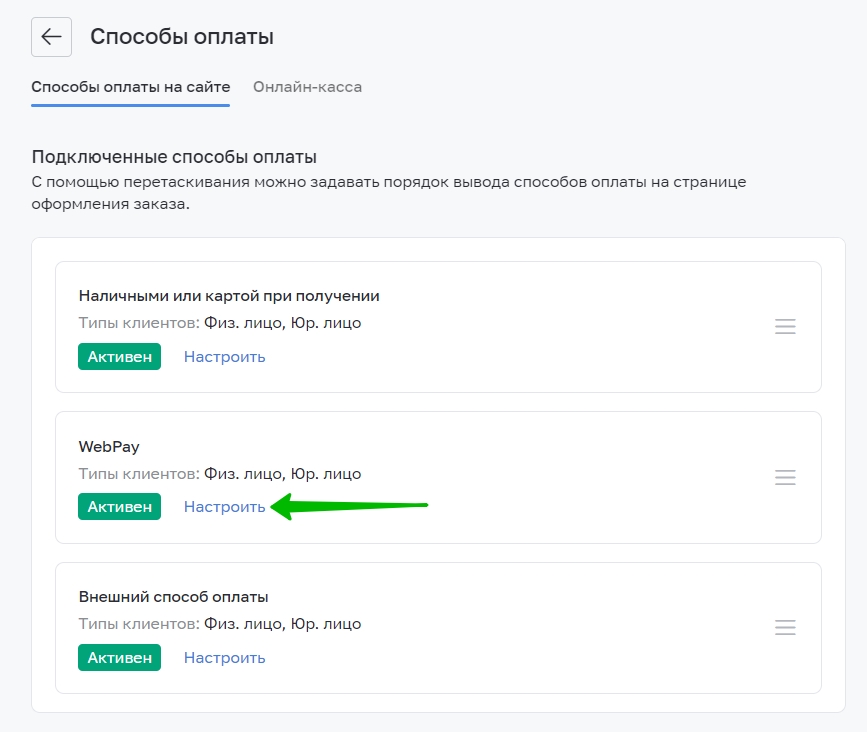Open Настроить for Внешний способ оплаты
This screenshot has width=867, height=732.
pos(224,658)
